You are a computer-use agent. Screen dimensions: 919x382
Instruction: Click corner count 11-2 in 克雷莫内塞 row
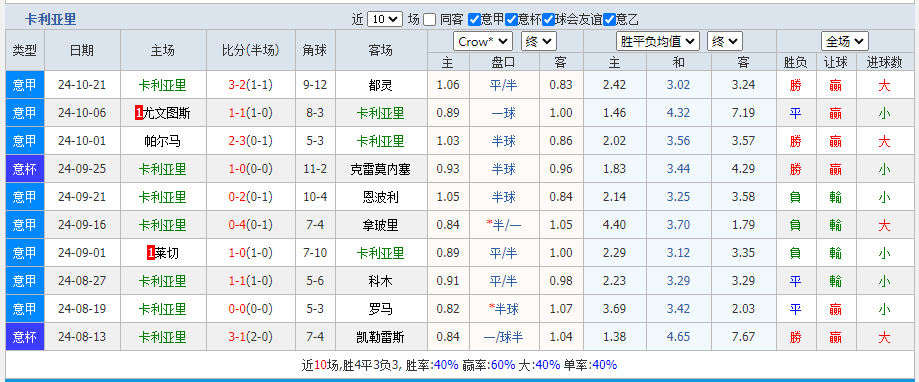(x=315, y=169)
